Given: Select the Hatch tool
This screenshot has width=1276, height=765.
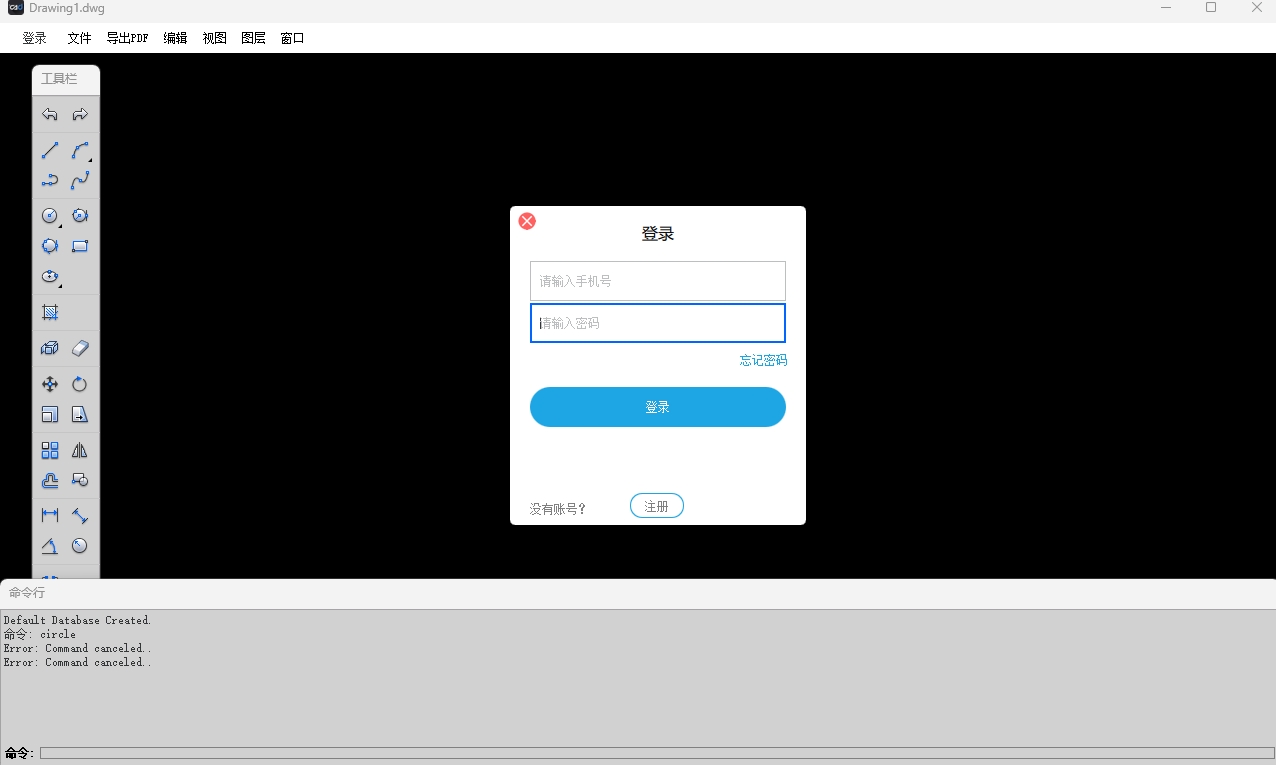Looking at the screenshot, I should [x=49, y=312].
